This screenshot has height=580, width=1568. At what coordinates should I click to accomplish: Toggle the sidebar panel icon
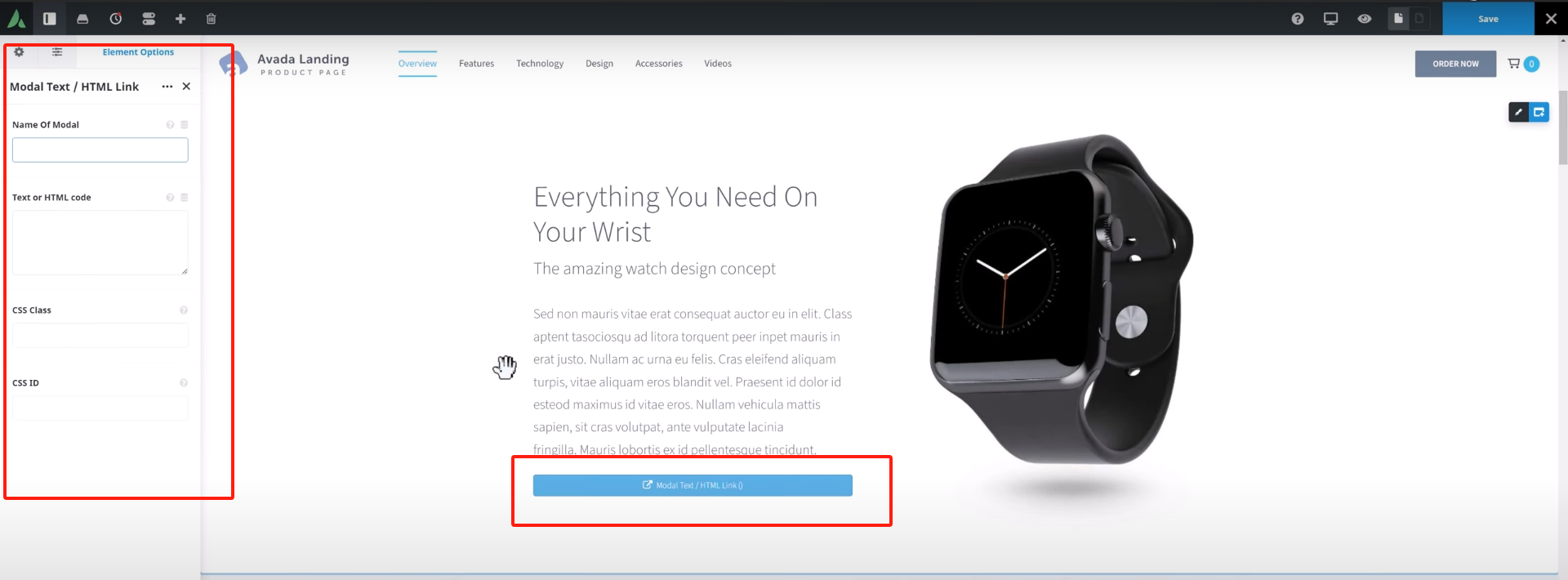tap(50, 18)
